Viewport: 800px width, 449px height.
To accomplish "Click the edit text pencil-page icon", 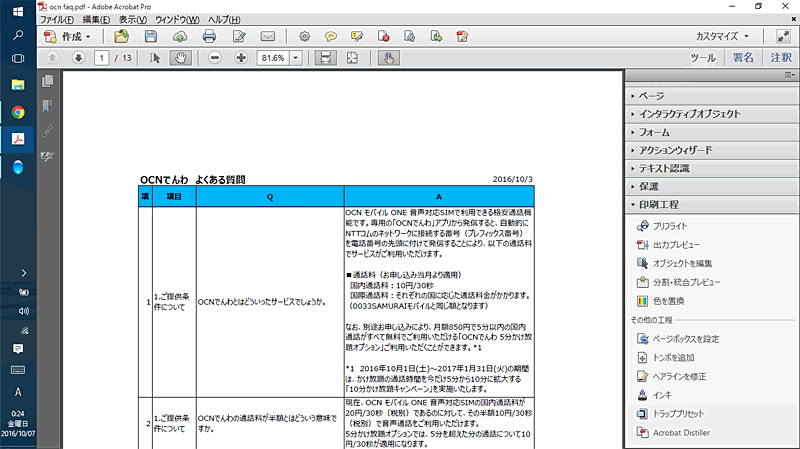I will 239,37.
